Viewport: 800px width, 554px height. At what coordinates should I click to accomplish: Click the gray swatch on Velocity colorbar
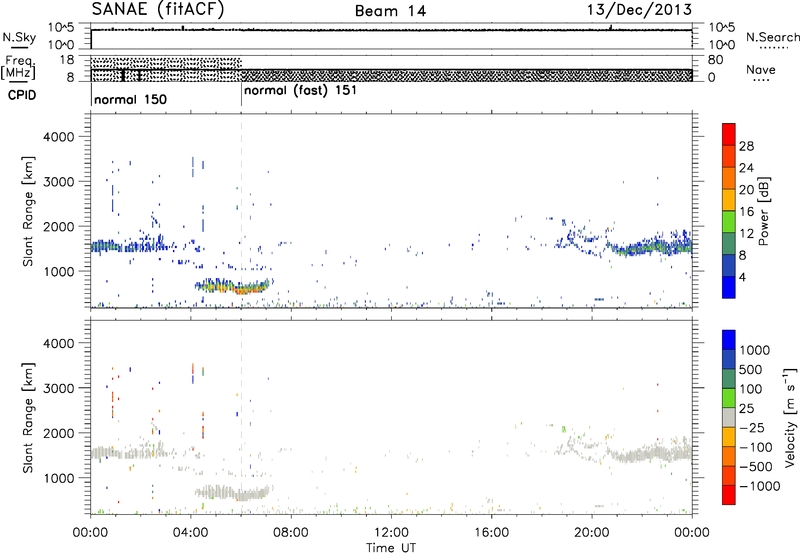tap(729, 417)
